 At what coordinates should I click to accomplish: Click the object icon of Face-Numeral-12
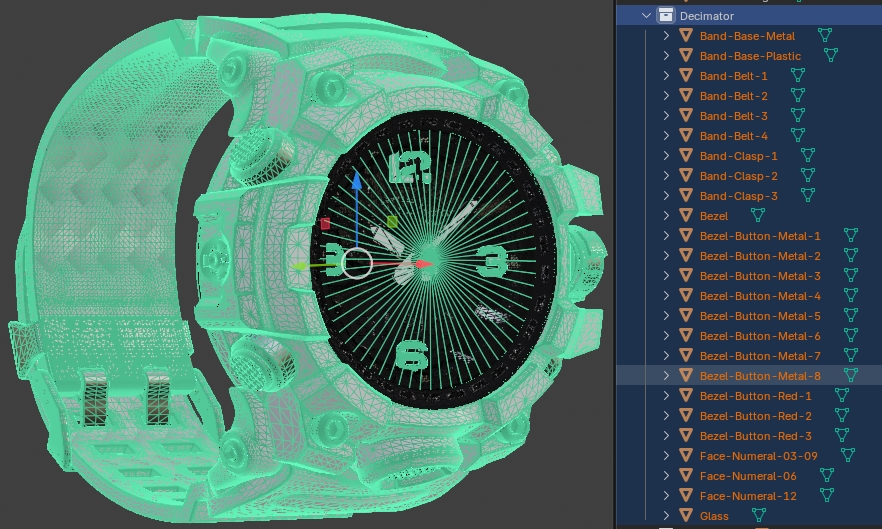click(686, 495)
